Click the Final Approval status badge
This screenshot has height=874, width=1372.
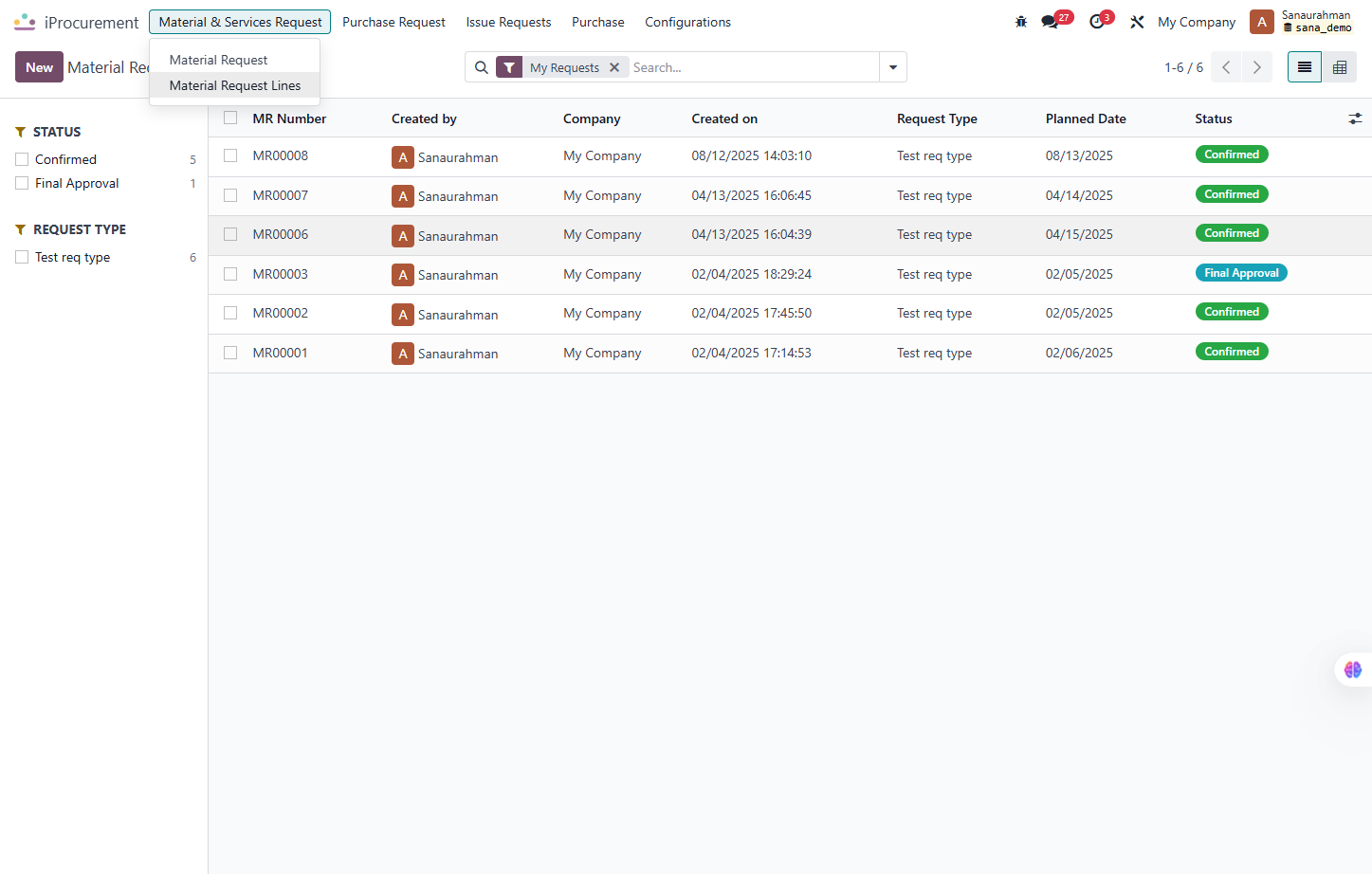[x=1241, y=273]
